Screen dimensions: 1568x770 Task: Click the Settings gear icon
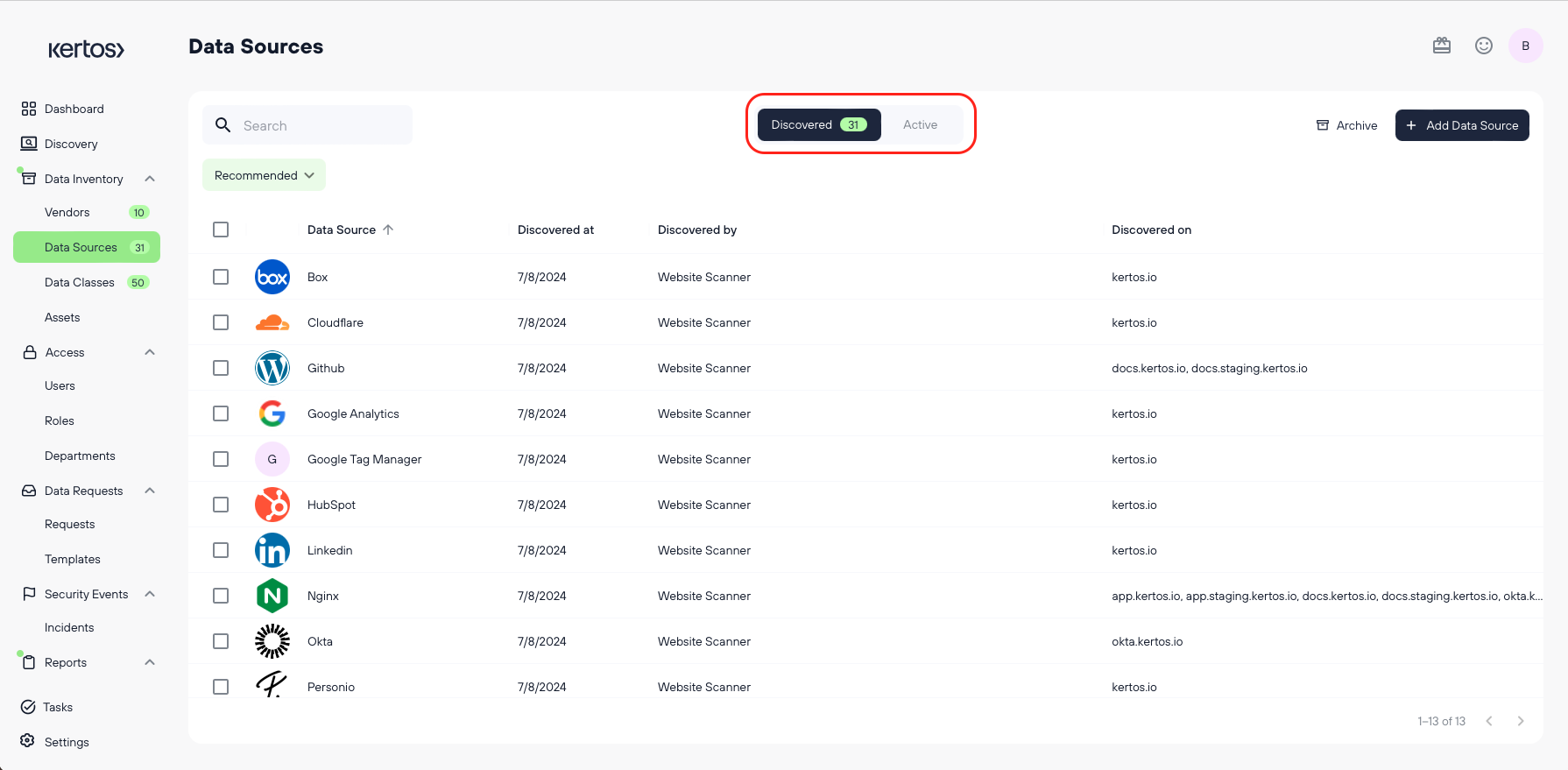click(28, 741)
